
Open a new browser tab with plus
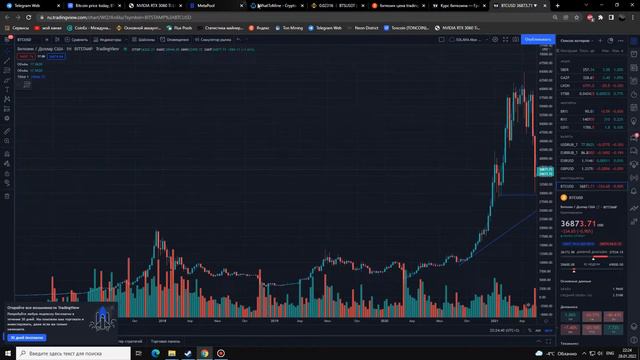(x=557, y=6)
